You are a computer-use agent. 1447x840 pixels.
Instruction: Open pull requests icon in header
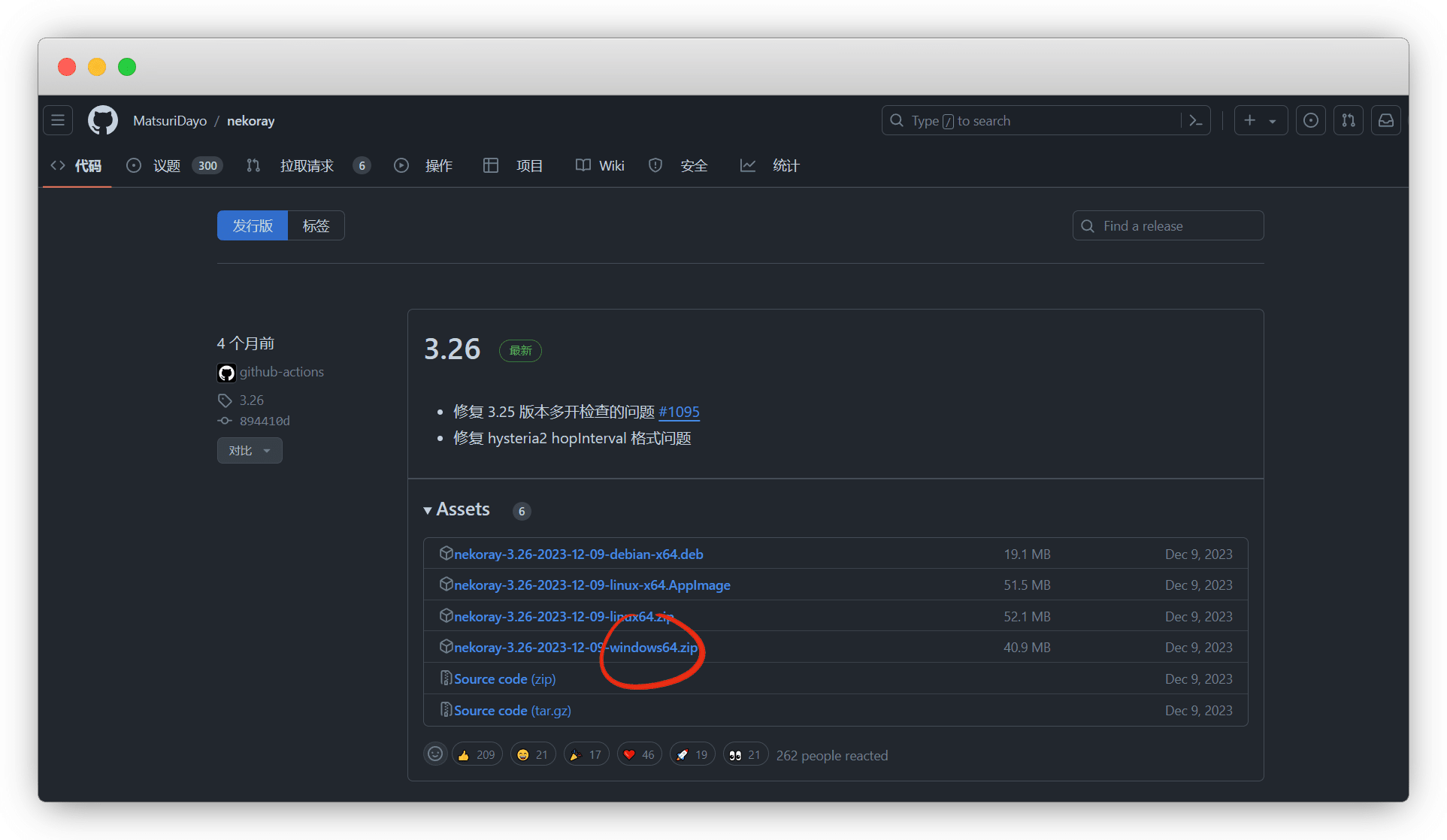[x=1348, y=120]
